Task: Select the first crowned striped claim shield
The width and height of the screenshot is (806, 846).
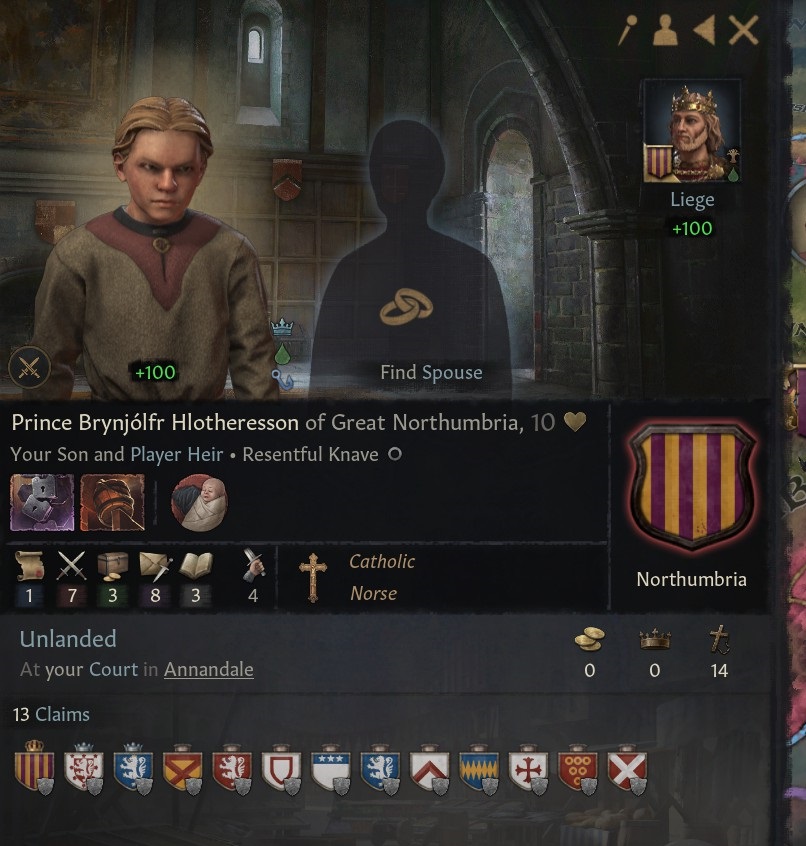Action: [34, 767]
